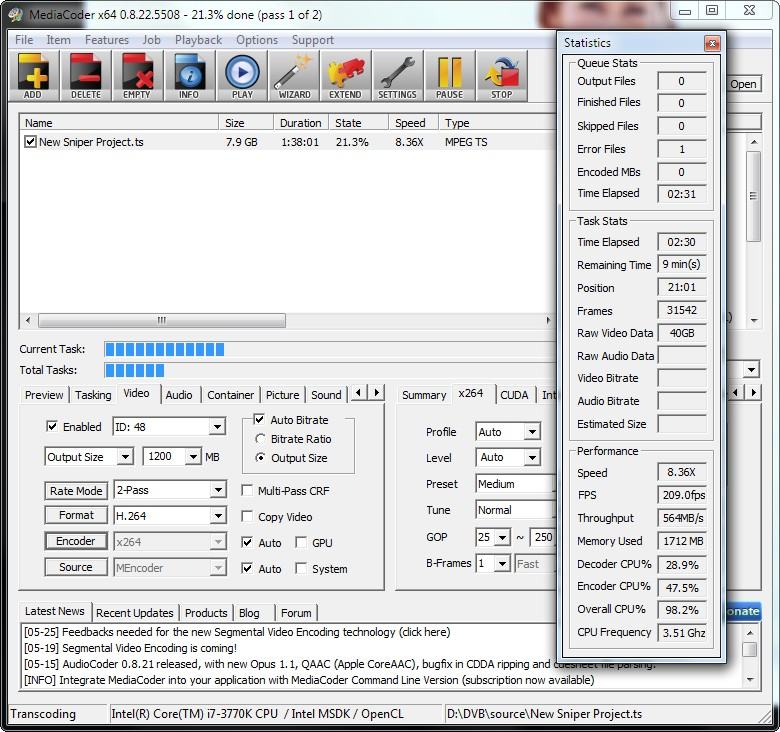Switch to the Container tab
This screenshot has width=780, height=732.
point(230,395)
